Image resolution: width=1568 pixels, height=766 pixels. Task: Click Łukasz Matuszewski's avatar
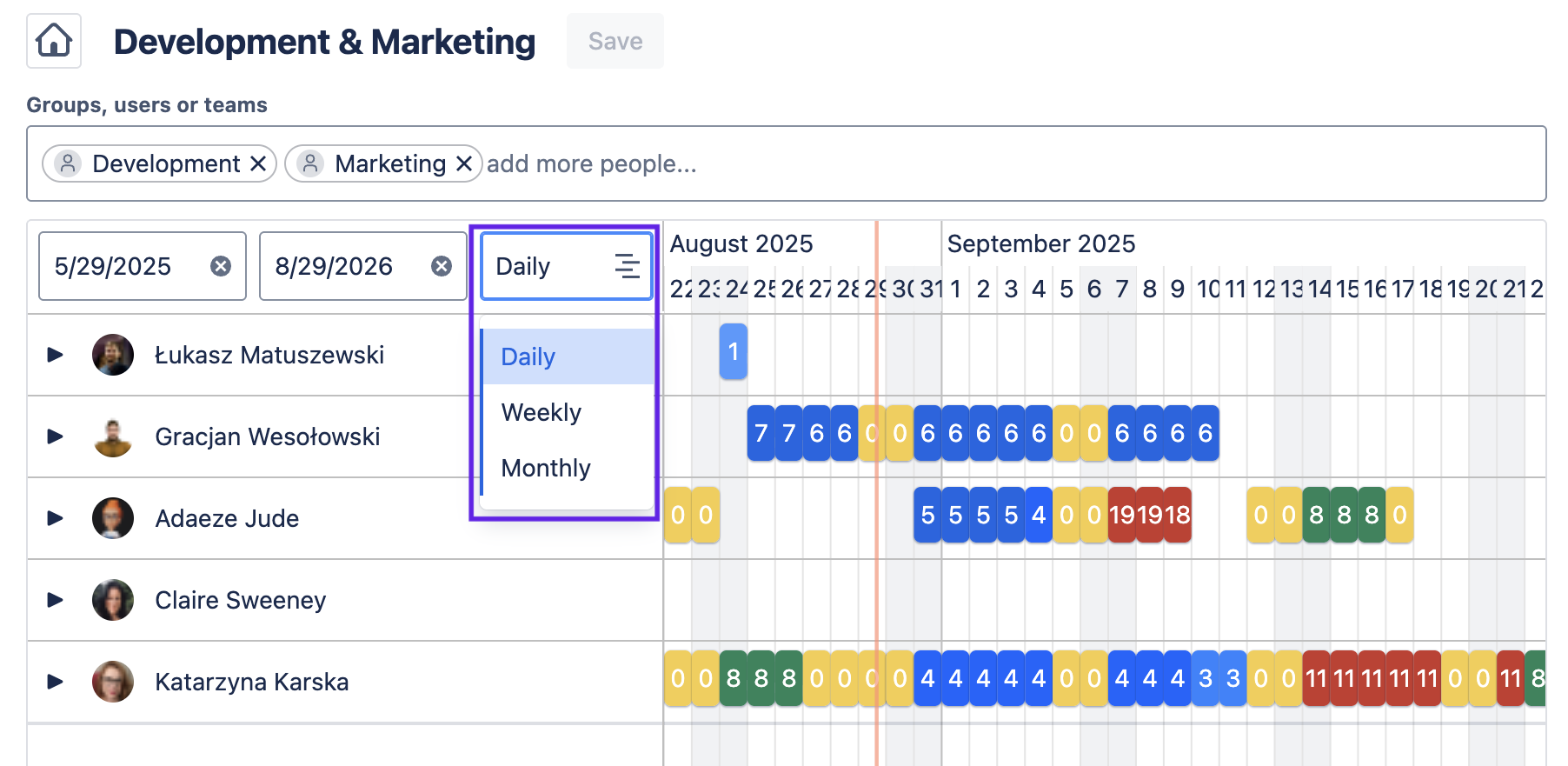pyautogui.click(x=113, y=355)
